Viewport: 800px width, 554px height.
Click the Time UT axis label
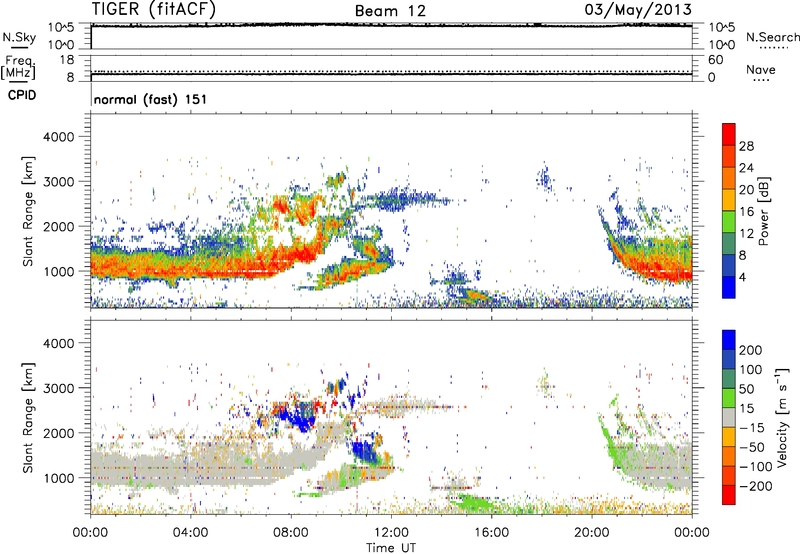391,548
